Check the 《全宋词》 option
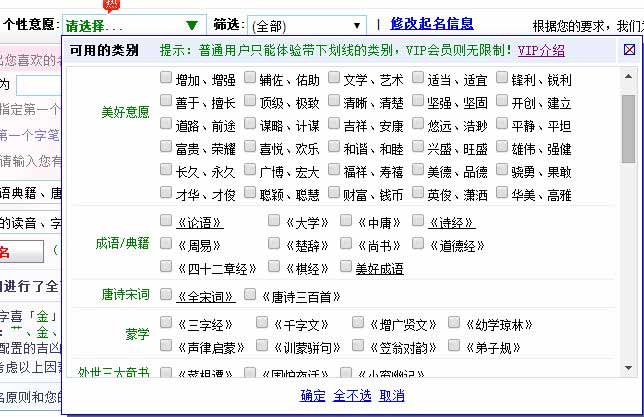 tap(166, 296)
